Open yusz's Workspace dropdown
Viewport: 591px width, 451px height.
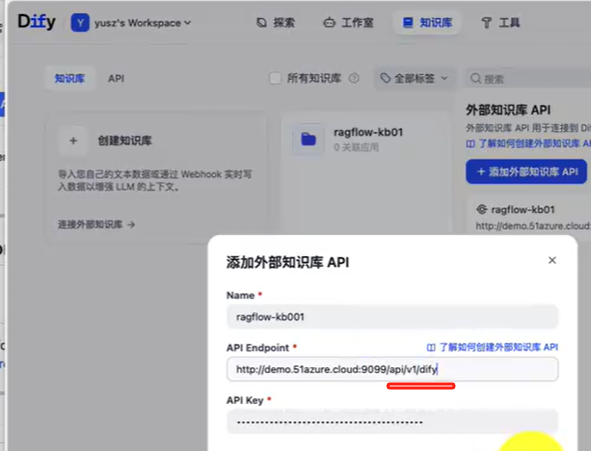pos(131,23)
